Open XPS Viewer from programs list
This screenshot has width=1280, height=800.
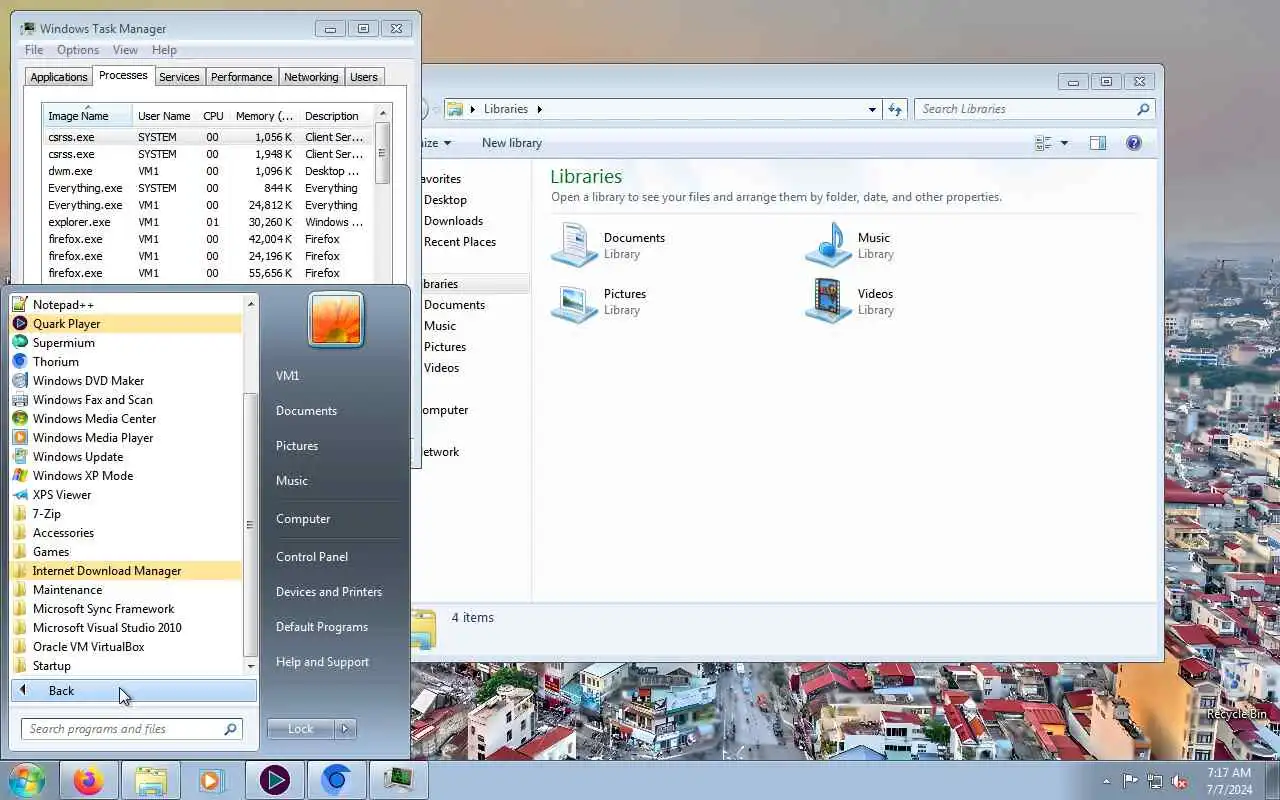click(x=126, y=495)
